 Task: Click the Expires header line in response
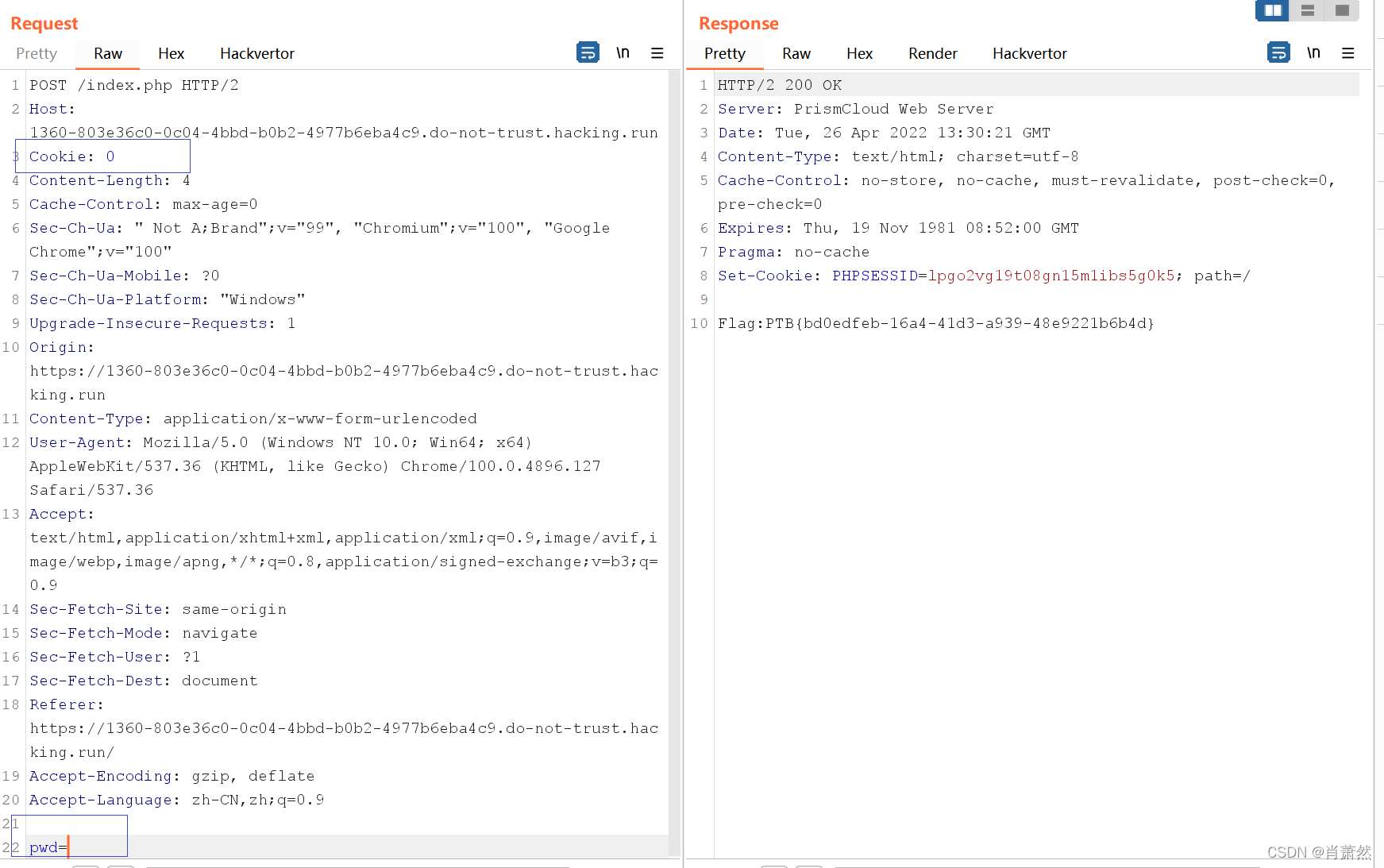pos(899,228)
